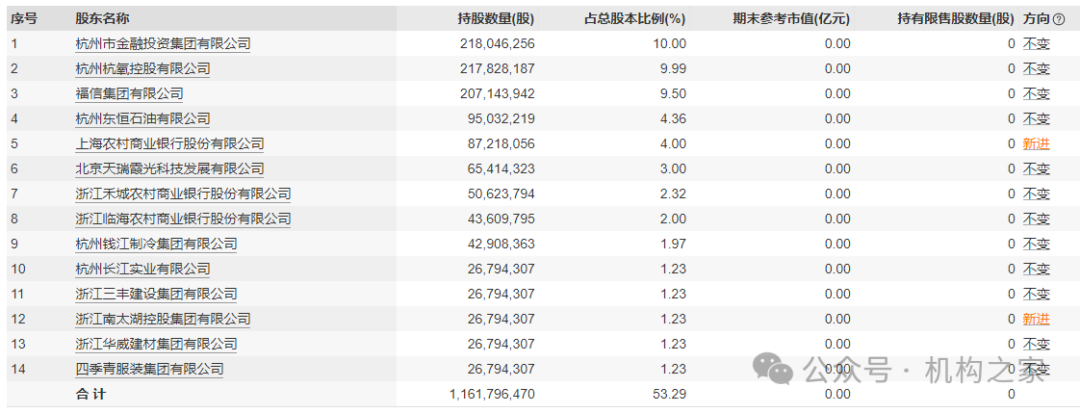Open 福信集团有限公司 shareholder link
The height and width of the screenshot is (413, 1080).
coord(129,94)
